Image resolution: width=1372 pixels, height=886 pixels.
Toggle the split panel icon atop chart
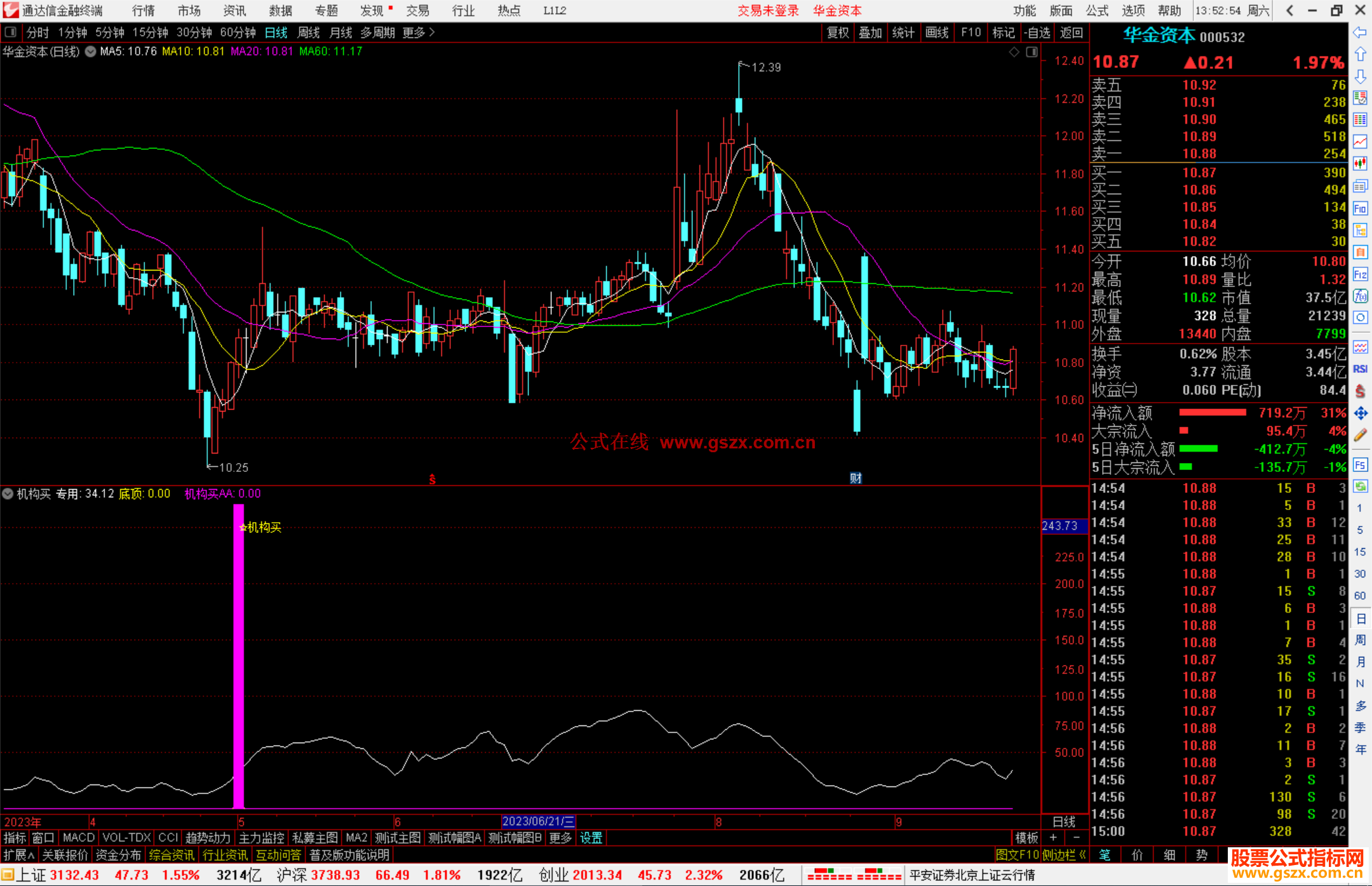tap(1032, 52)
